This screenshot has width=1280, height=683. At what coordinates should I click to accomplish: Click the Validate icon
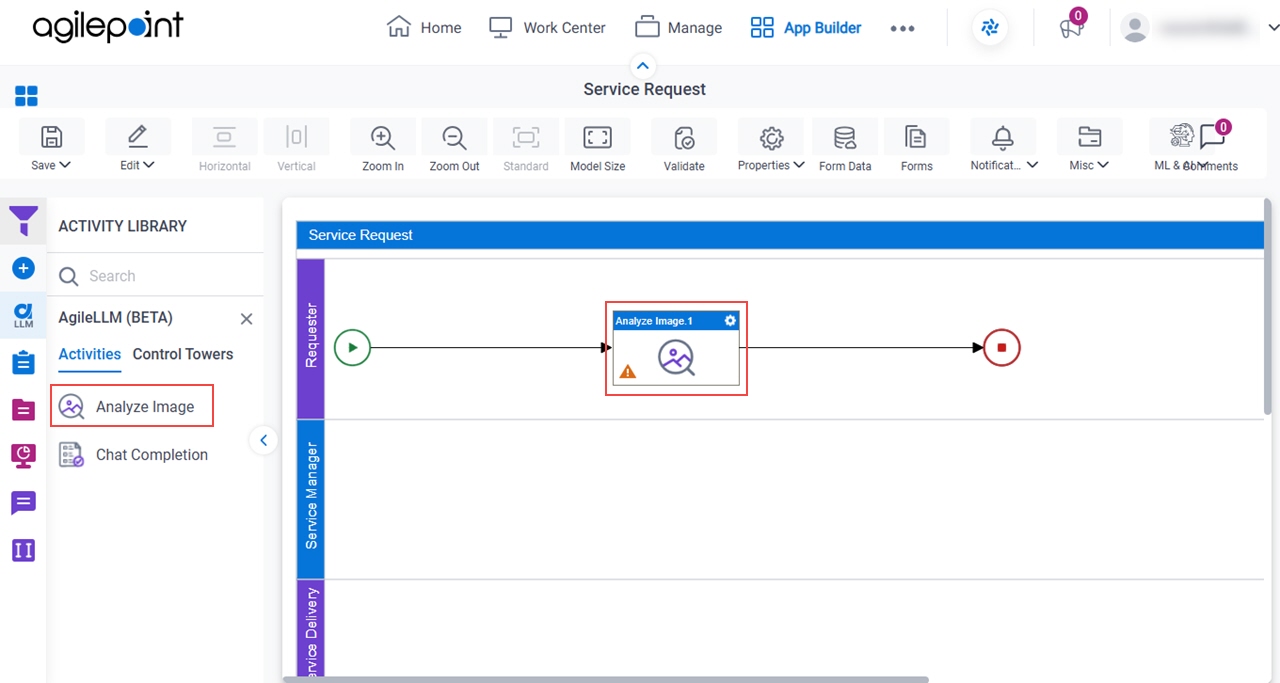click(684, 138)
